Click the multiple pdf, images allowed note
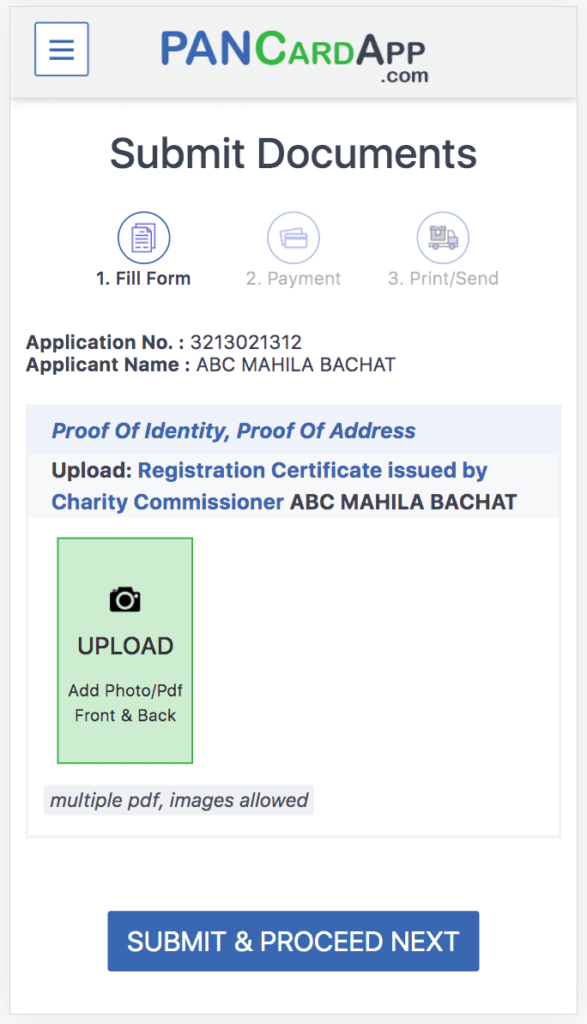Screen dimensions: 587x1024 tap(179, 800)
